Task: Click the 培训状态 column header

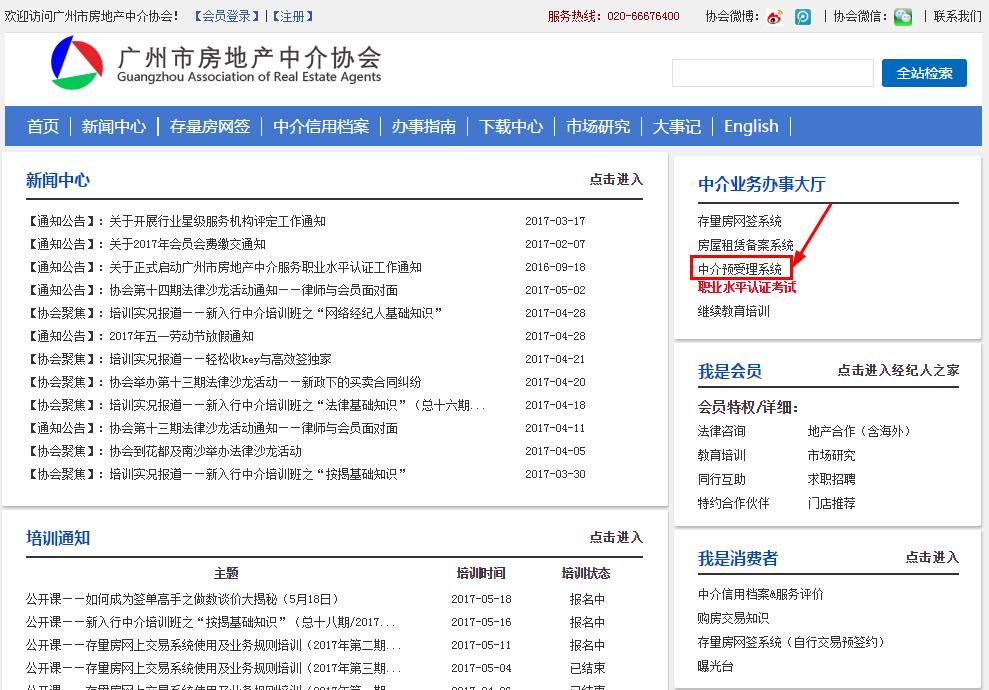Action: (x=586, y=573)
